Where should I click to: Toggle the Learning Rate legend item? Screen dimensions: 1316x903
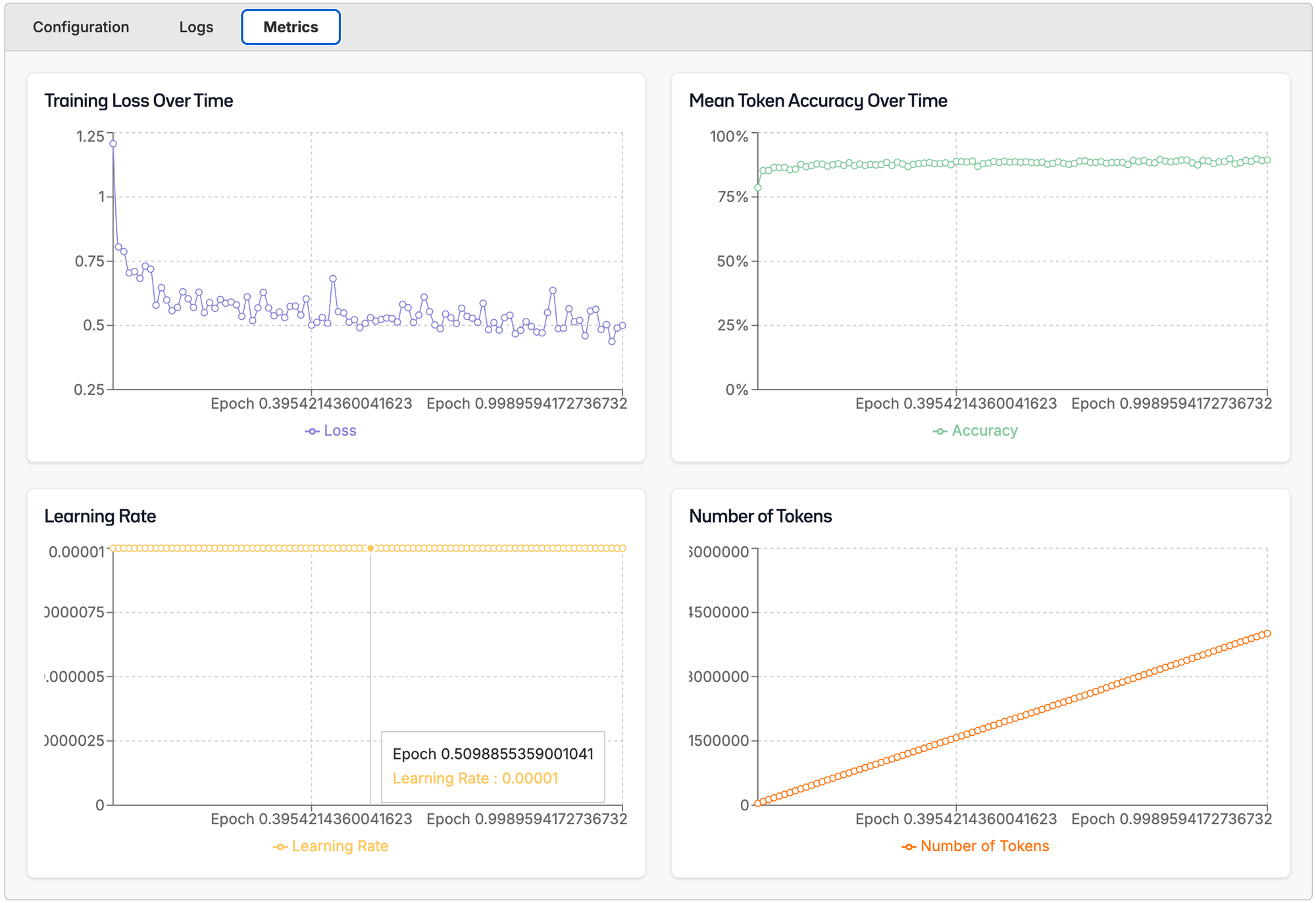(340, 846)
